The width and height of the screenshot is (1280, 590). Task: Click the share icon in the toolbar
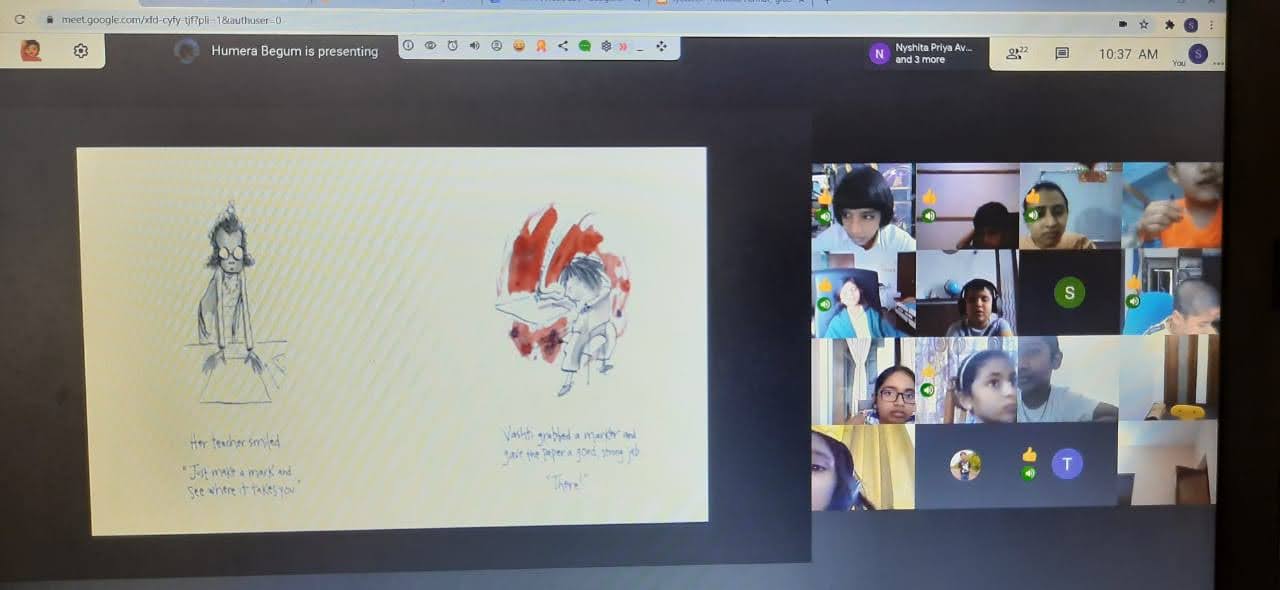(563, 46)
